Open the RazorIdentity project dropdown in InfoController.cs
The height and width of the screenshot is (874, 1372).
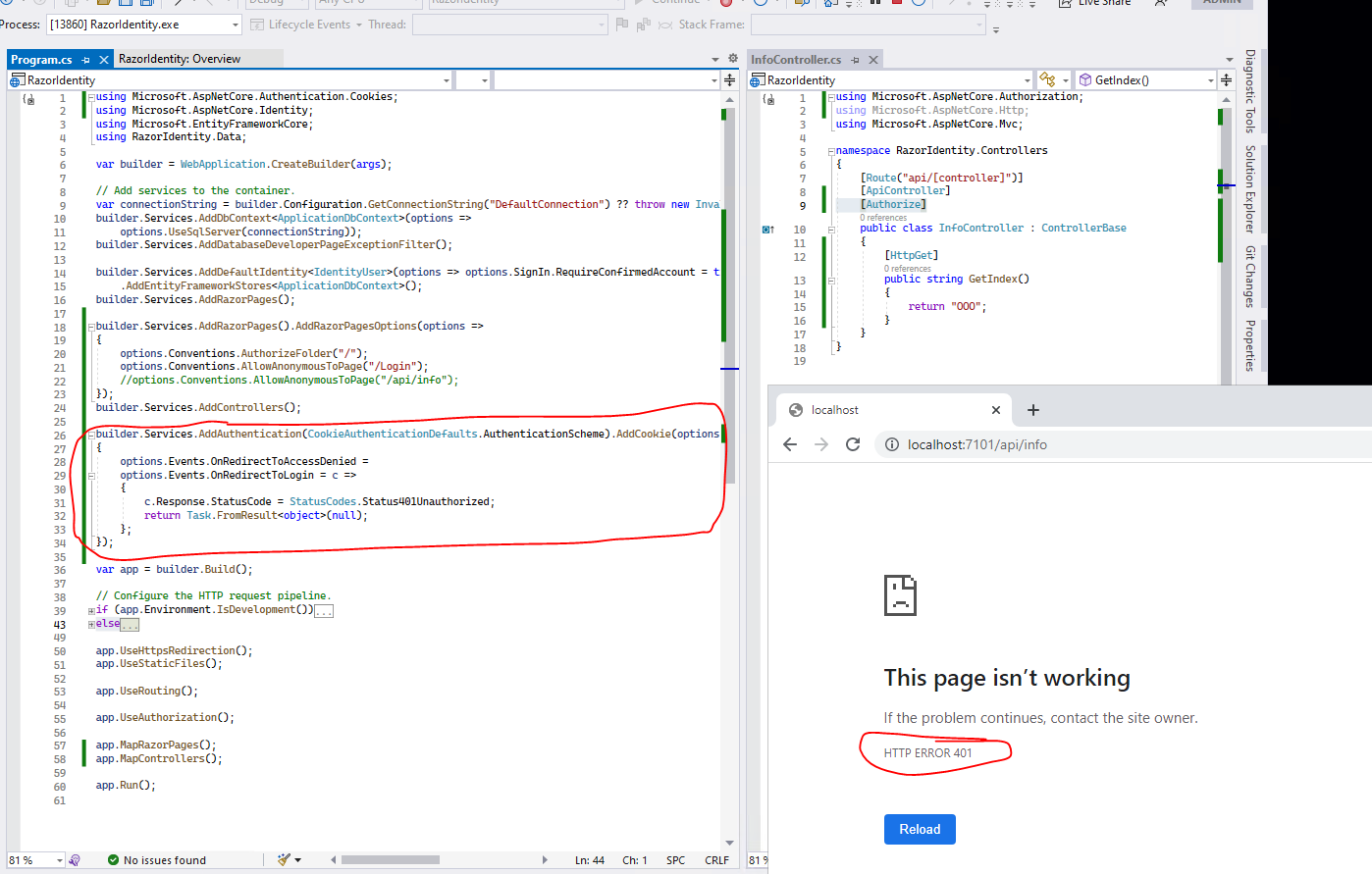(891, 79)
